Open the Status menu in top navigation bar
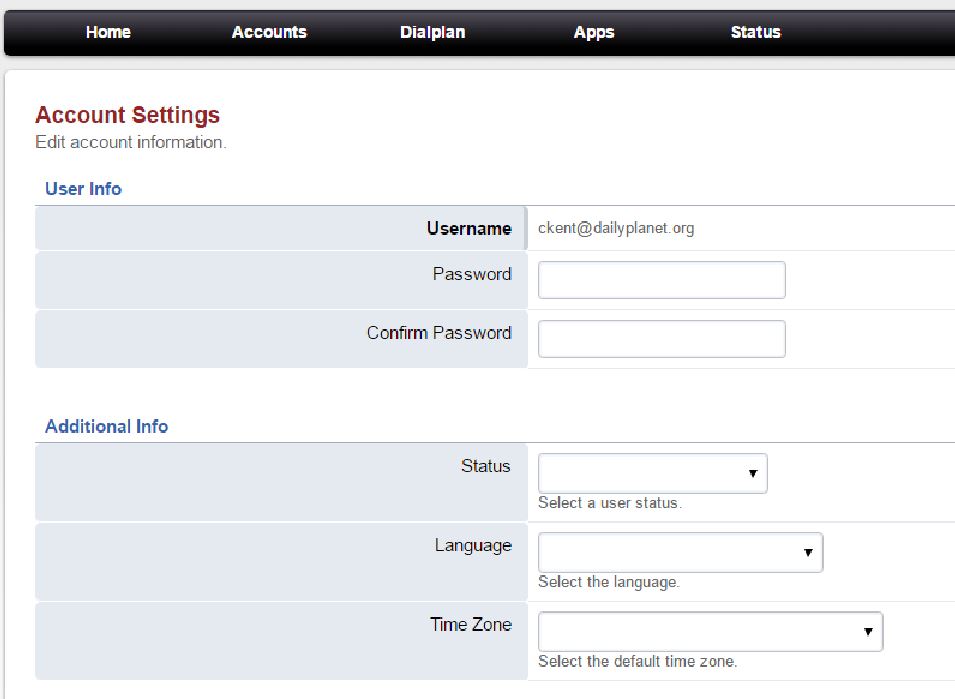 pos(755,32)
